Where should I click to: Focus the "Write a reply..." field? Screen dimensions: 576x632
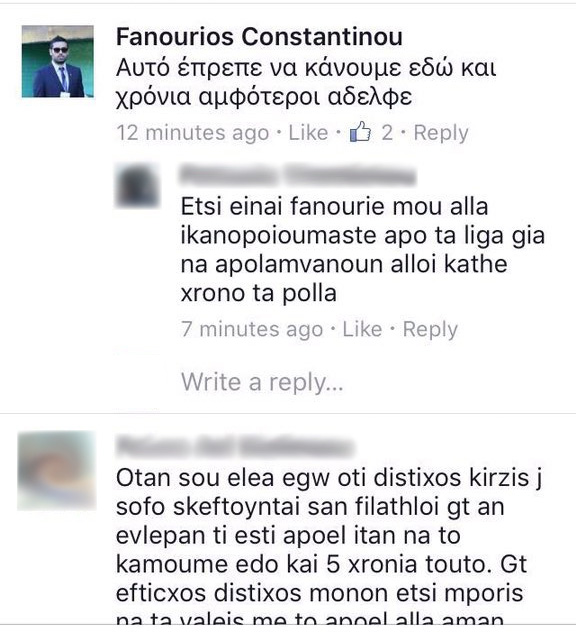(262, 382)
